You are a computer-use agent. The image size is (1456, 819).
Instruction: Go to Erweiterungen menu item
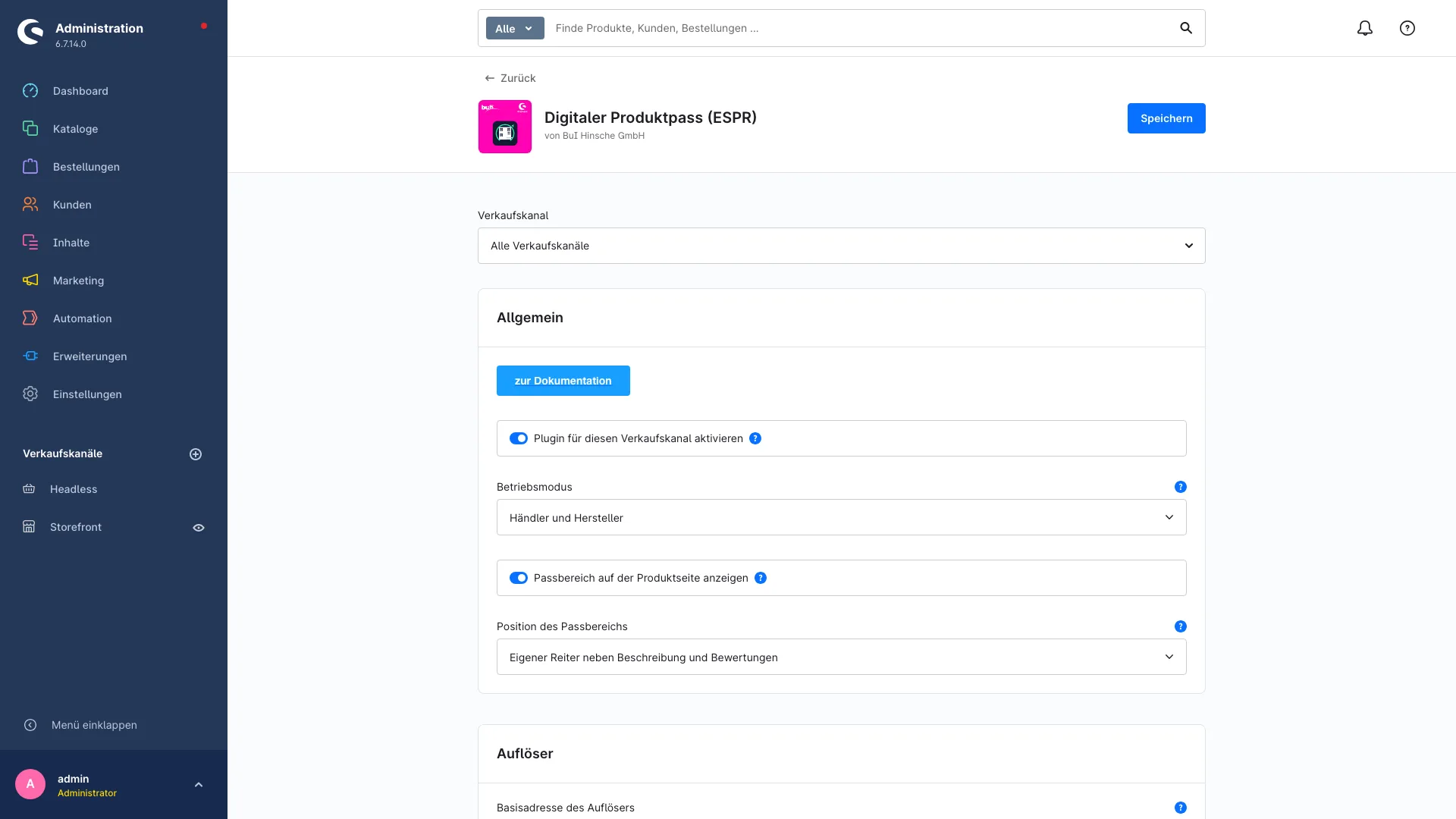pyautogui.click(x=90, y=356)
